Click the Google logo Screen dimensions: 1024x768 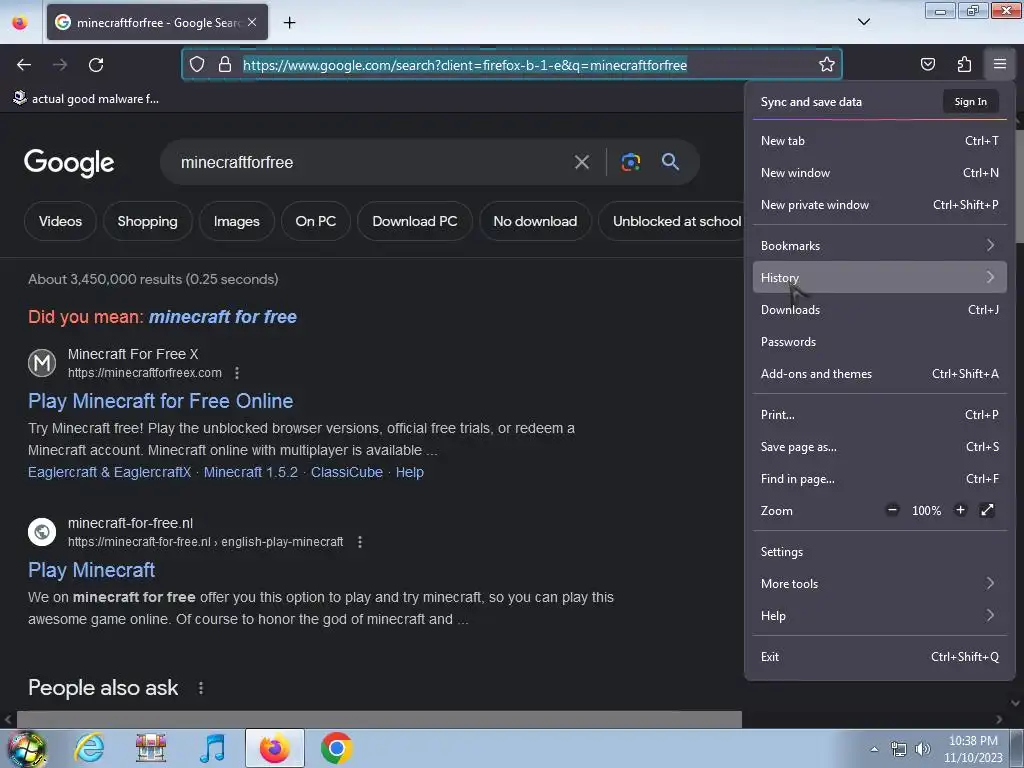coord(69,163)
